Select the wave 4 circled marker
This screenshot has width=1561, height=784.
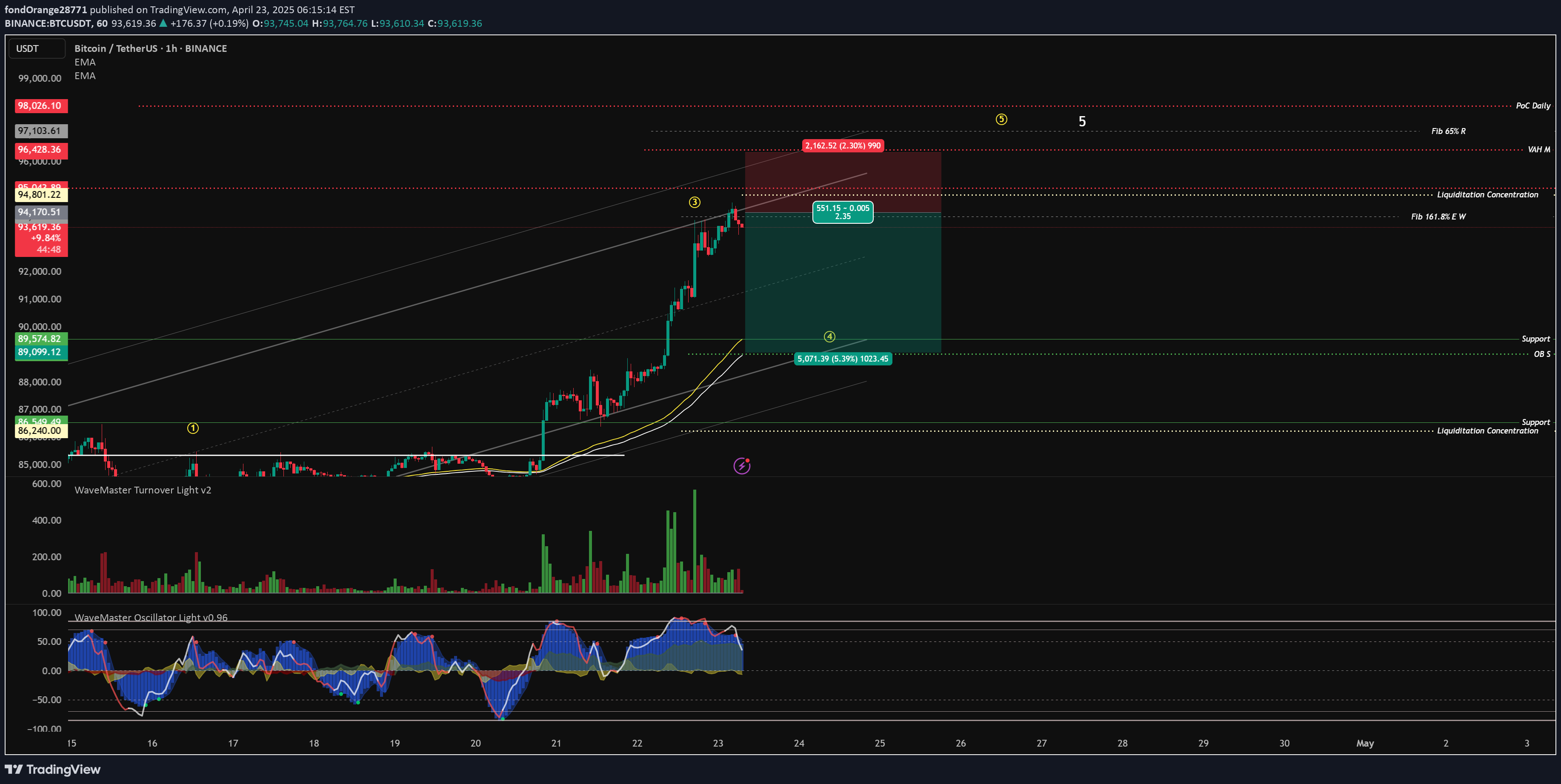tap(829, 336)
